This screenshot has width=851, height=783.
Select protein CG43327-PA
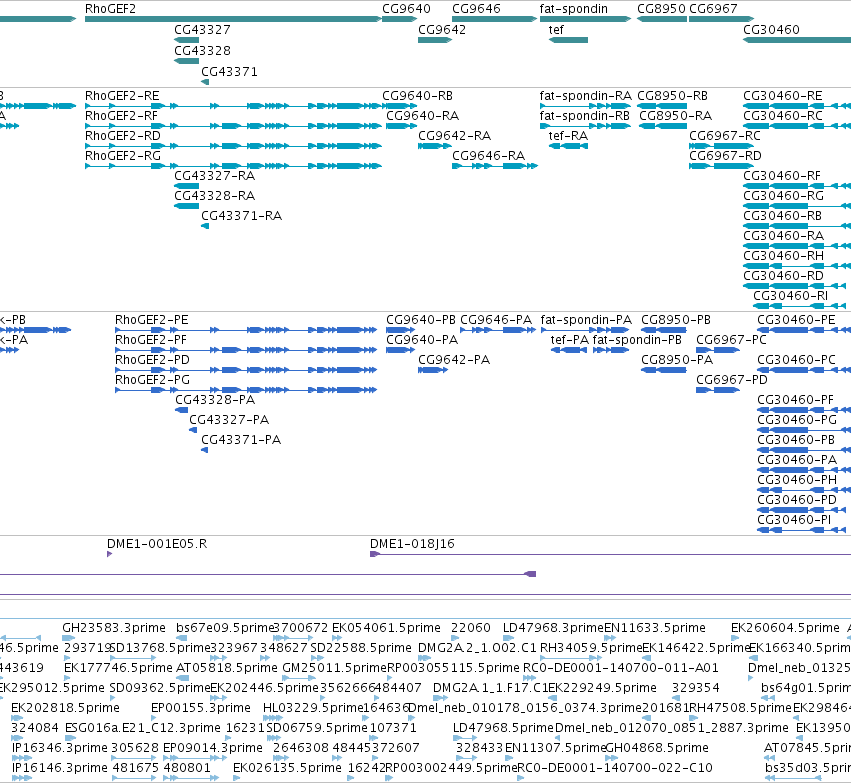tap(229, 420)
